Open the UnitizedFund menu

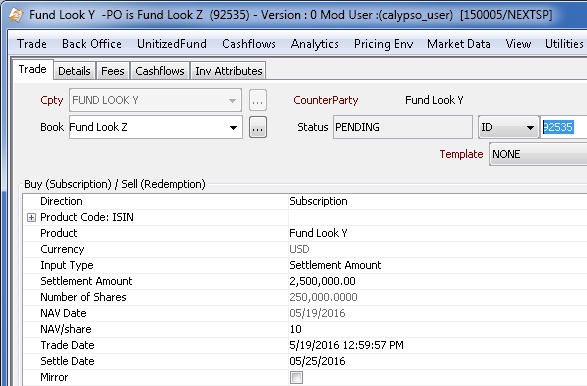pyautogui.click(x=172, y=44)
